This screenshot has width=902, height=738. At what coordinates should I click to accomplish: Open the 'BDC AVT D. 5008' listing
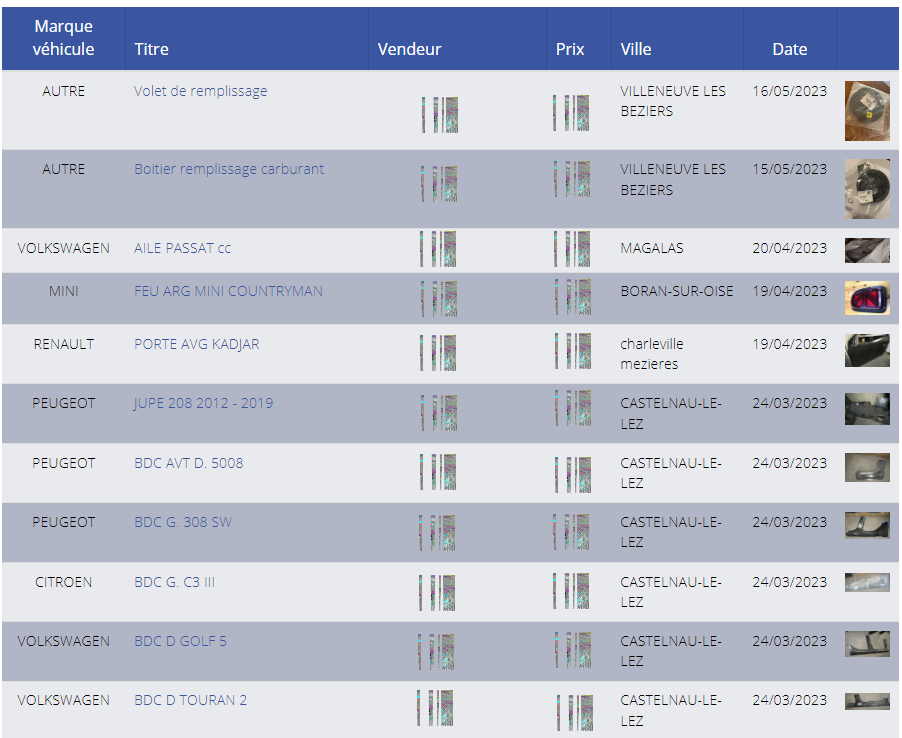(x=189, y=463)
